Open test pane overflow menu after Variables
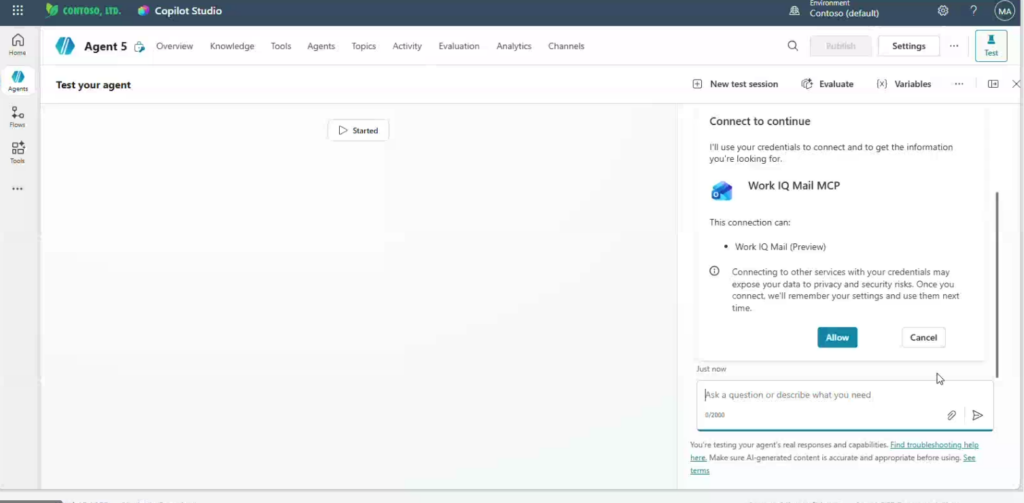The height and width of the screenshot is (503, 1024). [x=959, y=84]
